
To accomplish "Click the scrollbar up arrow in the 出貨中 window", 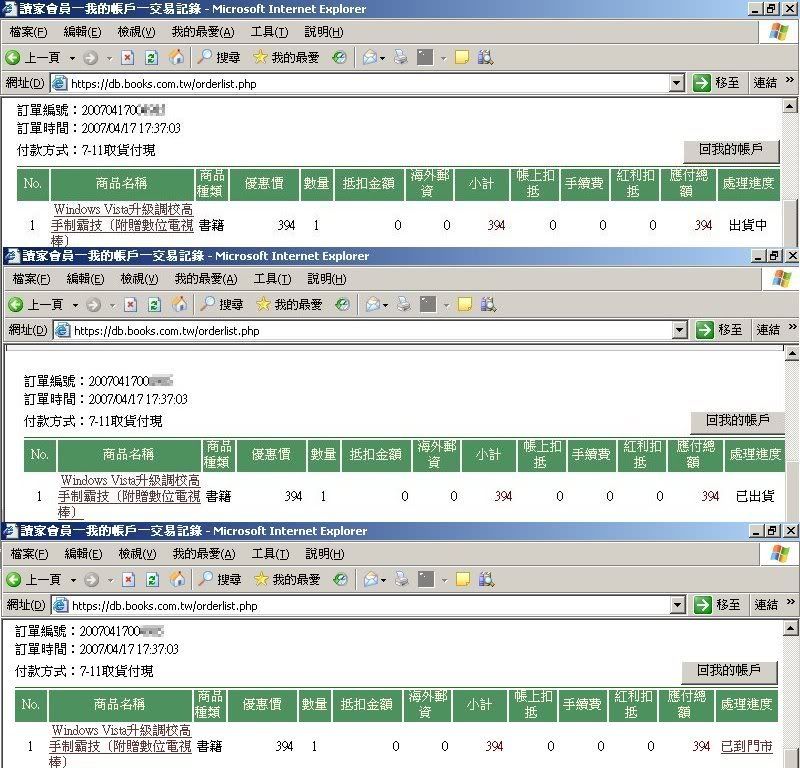I will tap(790, 106).
